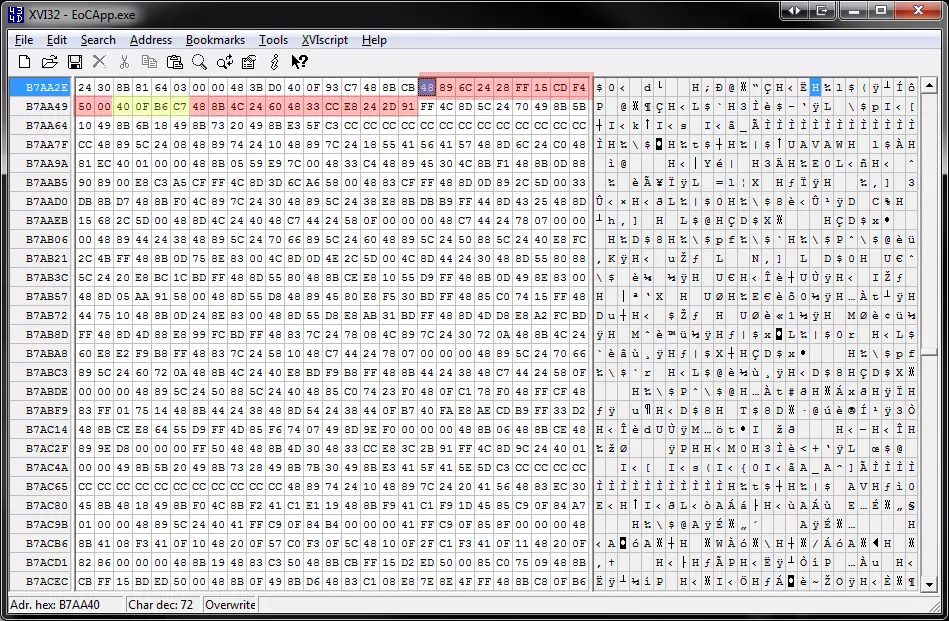This screenshot has height=621, width=949.
Task: Open the Bookmarks menu
Action: 215,40
